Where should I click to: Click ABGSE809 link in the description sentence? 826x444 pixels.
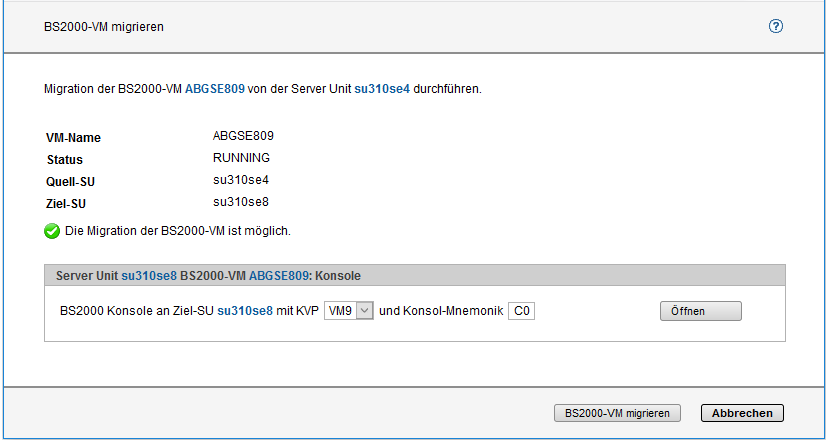pyautogui.click(x=214, y=89)
